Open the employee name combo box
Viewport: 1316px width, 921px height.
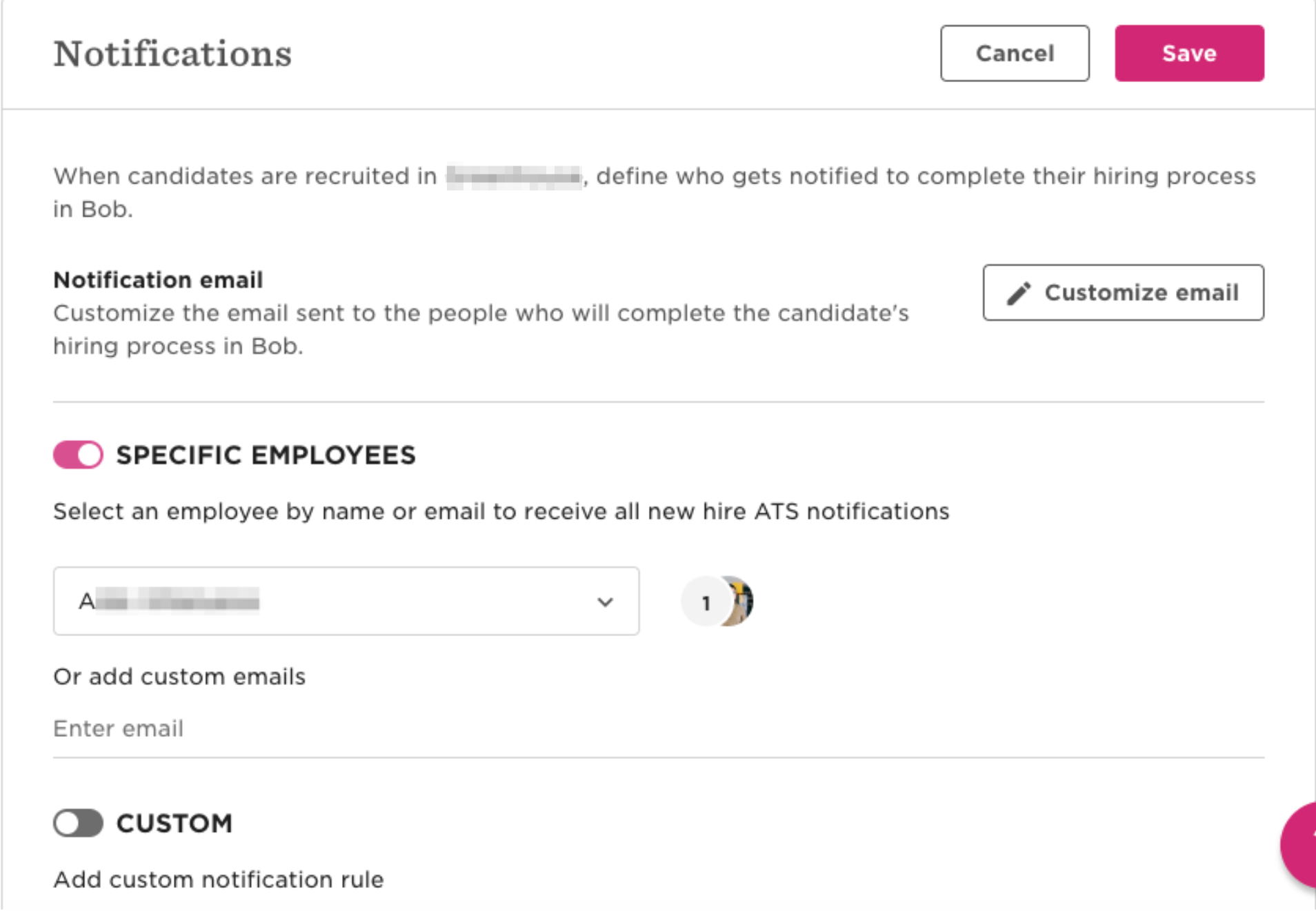point(346,601)
